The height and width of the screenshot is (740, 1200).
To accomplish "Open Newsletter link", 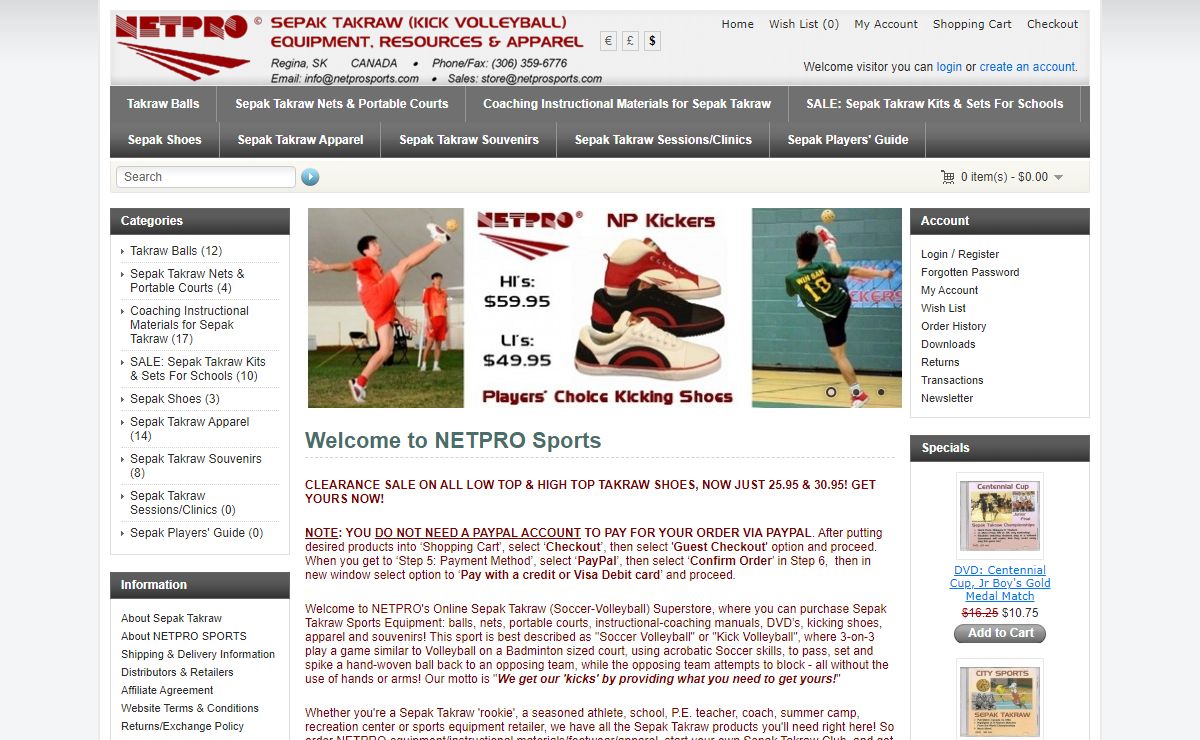I will (x=947, y=398).
